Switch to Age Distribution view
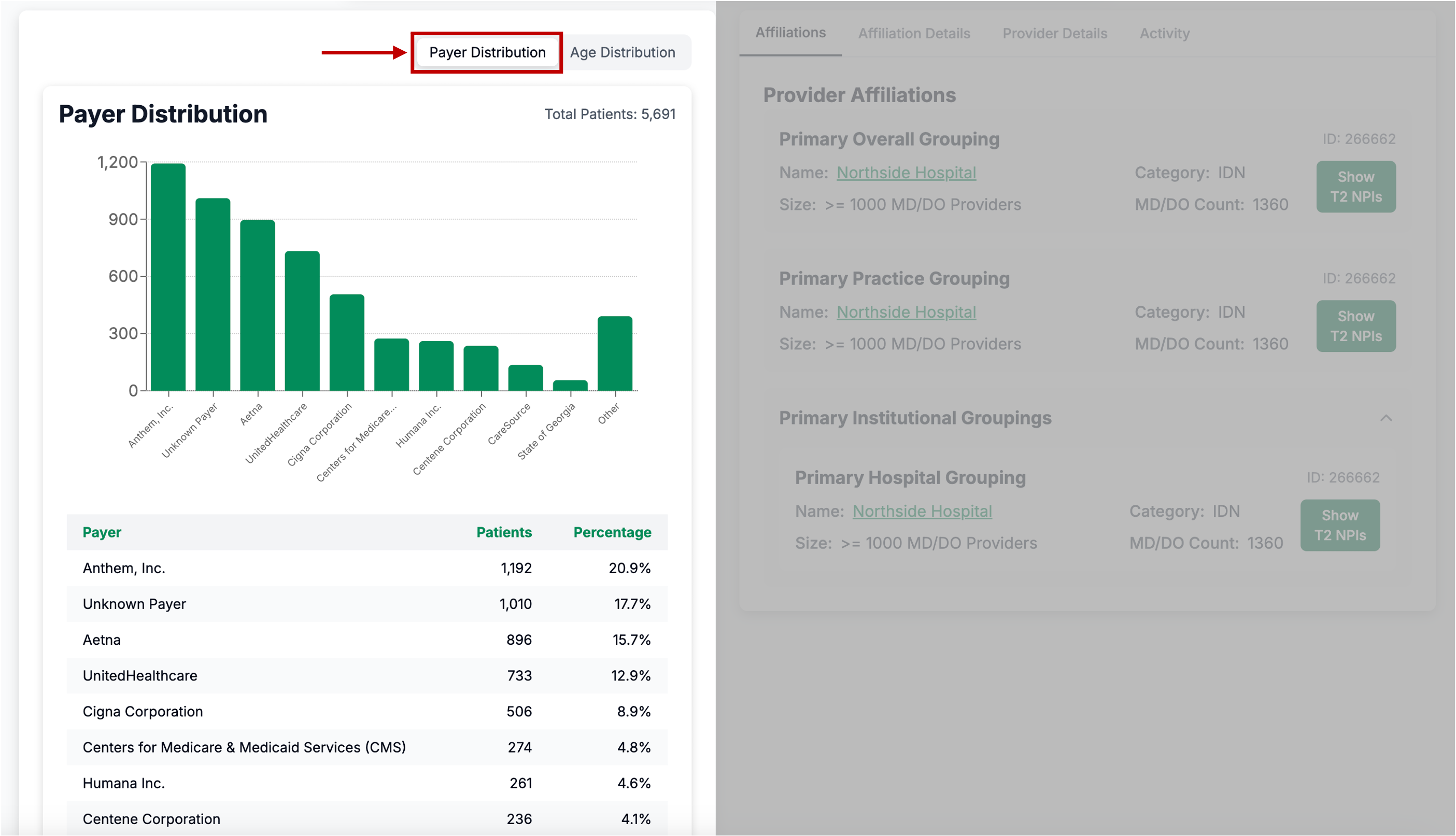 623,52
